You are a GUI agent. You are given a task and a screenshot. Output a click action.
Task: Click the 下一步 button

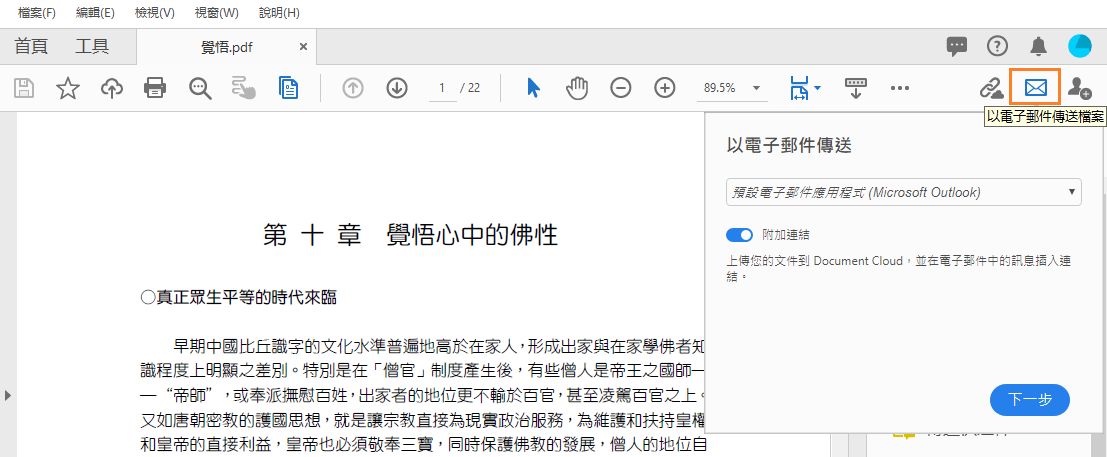click(x=1030, y=400)
